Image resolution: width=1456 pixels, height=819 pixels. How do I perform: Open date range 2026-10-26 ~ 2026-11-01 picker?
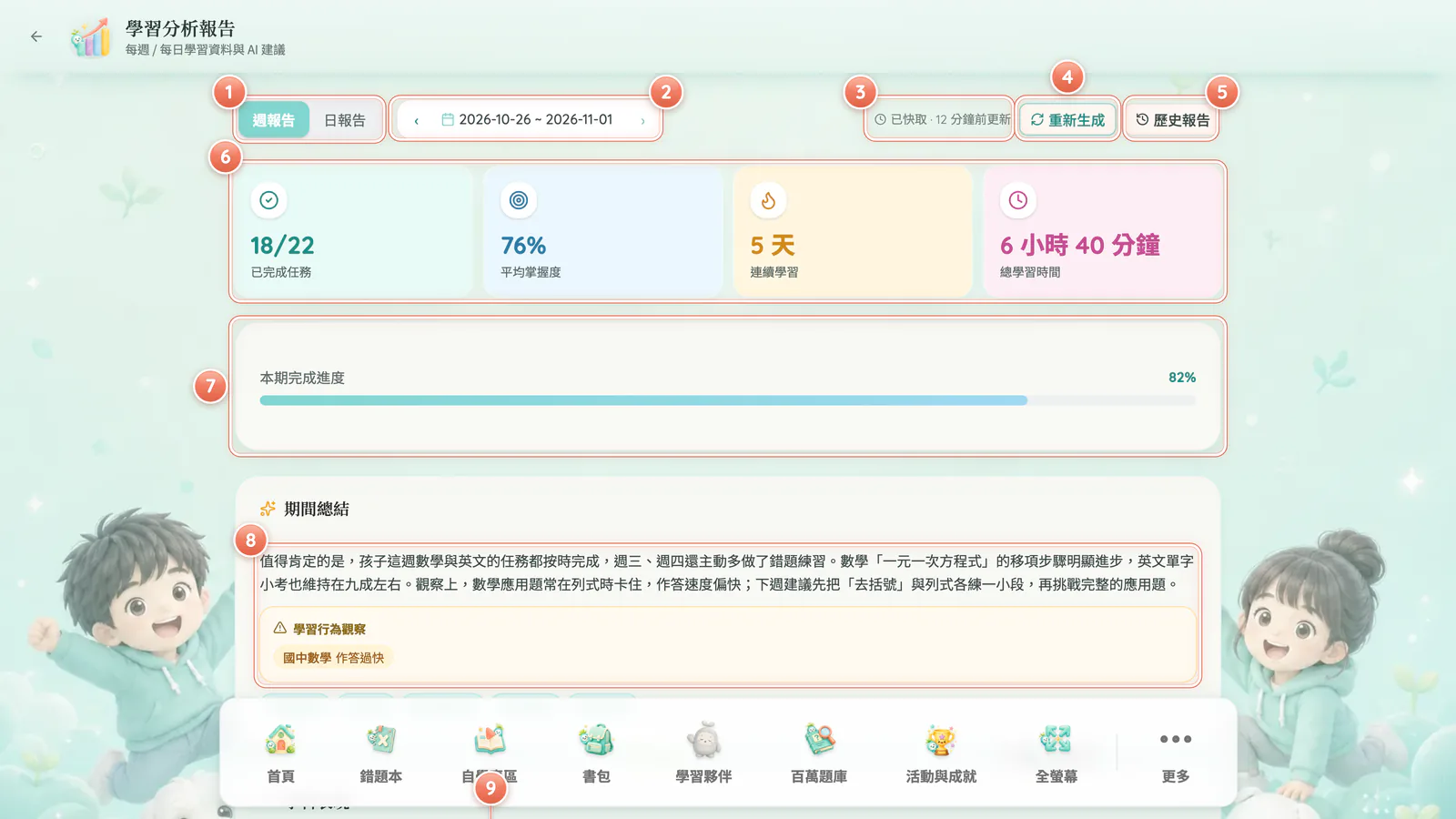pos(527,119)
